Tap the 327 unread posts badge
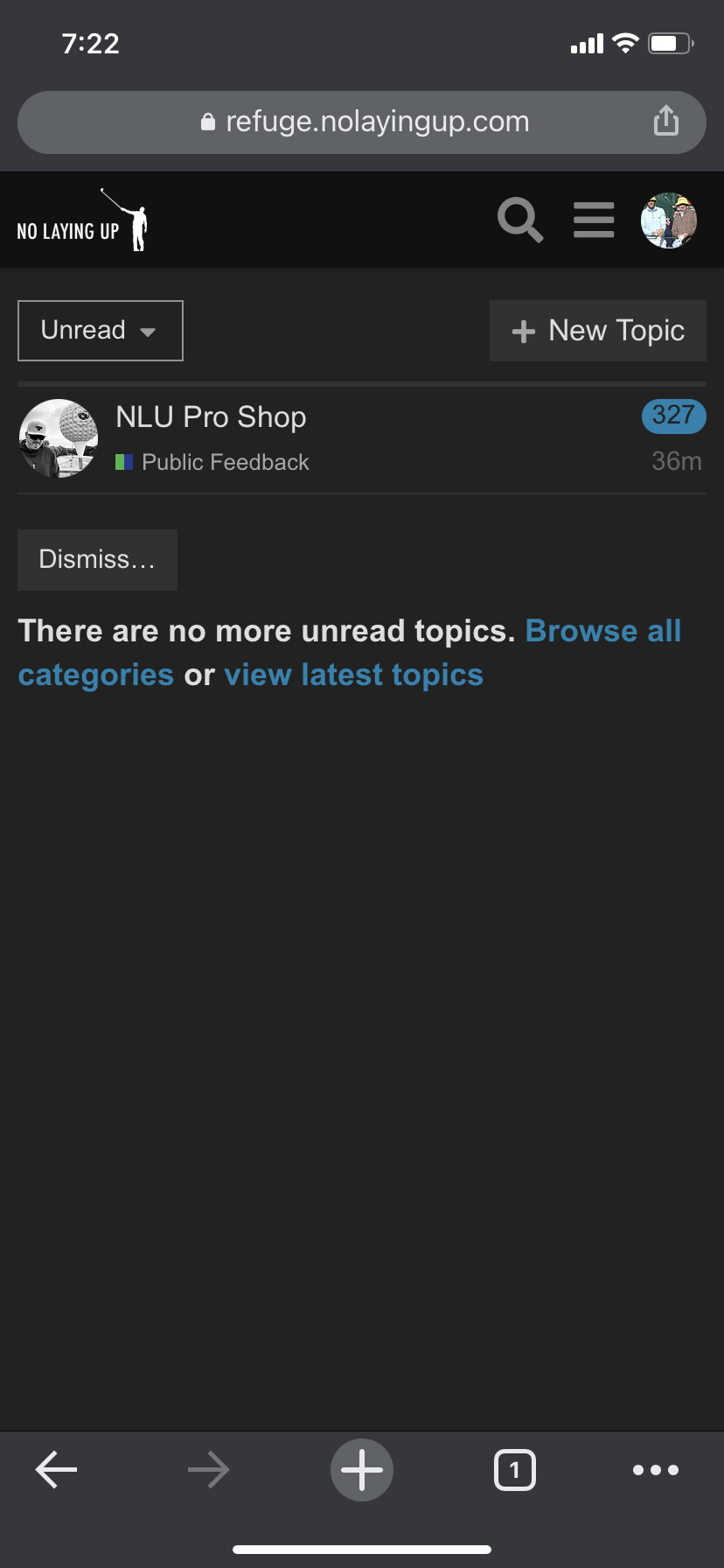The image size is (724, 1568). coord(673,416)
